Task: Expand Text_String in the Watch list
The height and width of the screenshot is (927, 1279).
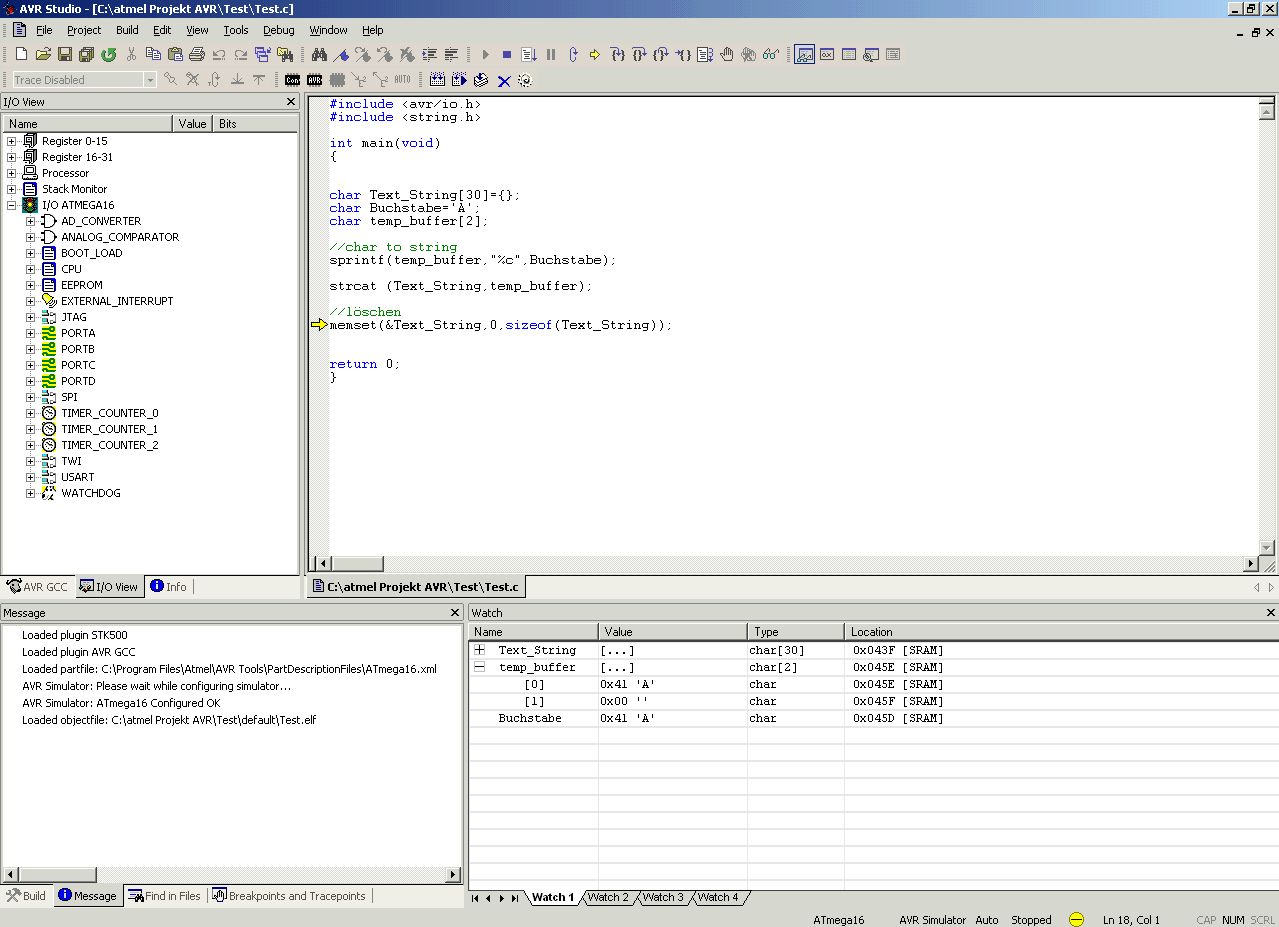Action: [479, 650]
